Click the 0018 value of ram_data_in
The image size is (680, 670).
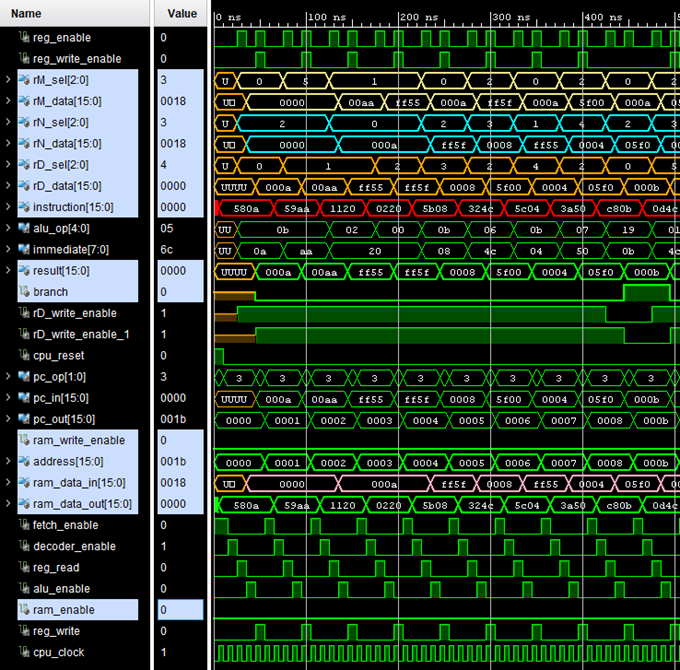(x=173, y=483)
